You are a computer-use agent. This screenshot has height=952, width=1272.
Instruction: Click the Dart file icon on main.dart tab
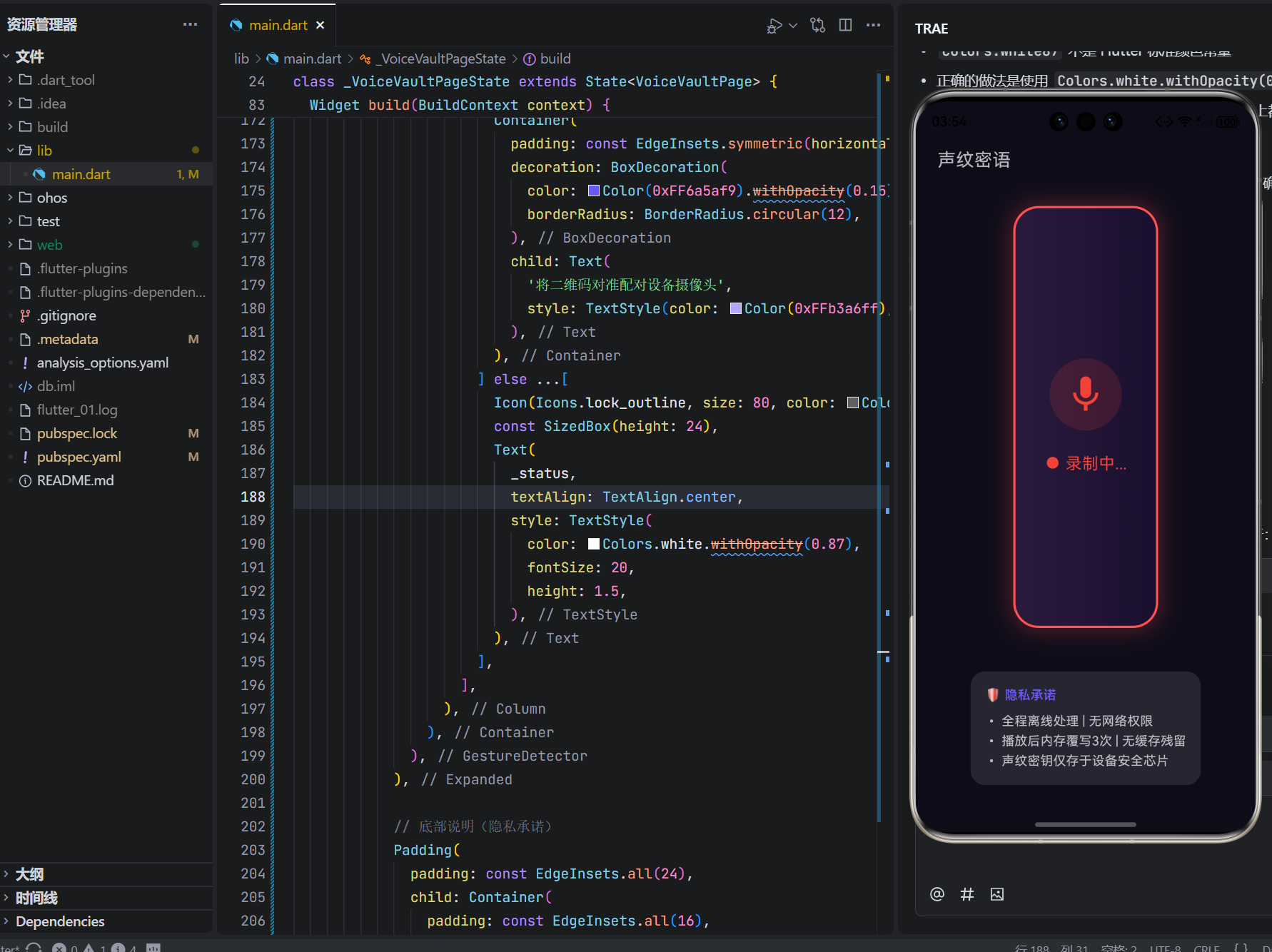[236, 25]
